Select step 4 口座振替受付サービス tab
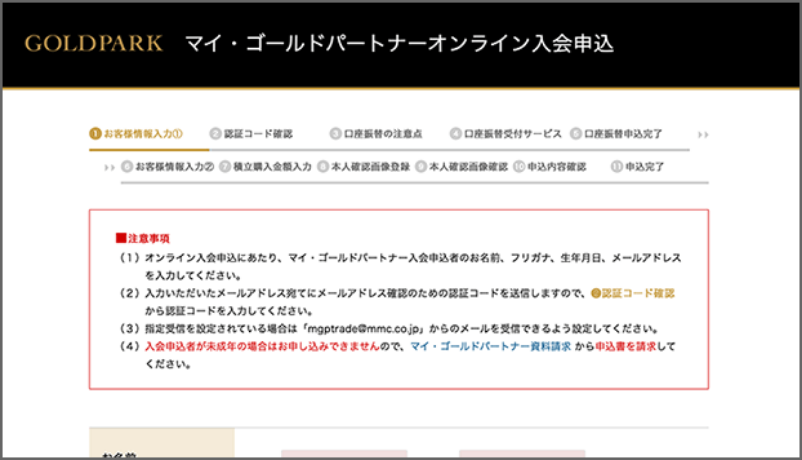 (505, 134)
